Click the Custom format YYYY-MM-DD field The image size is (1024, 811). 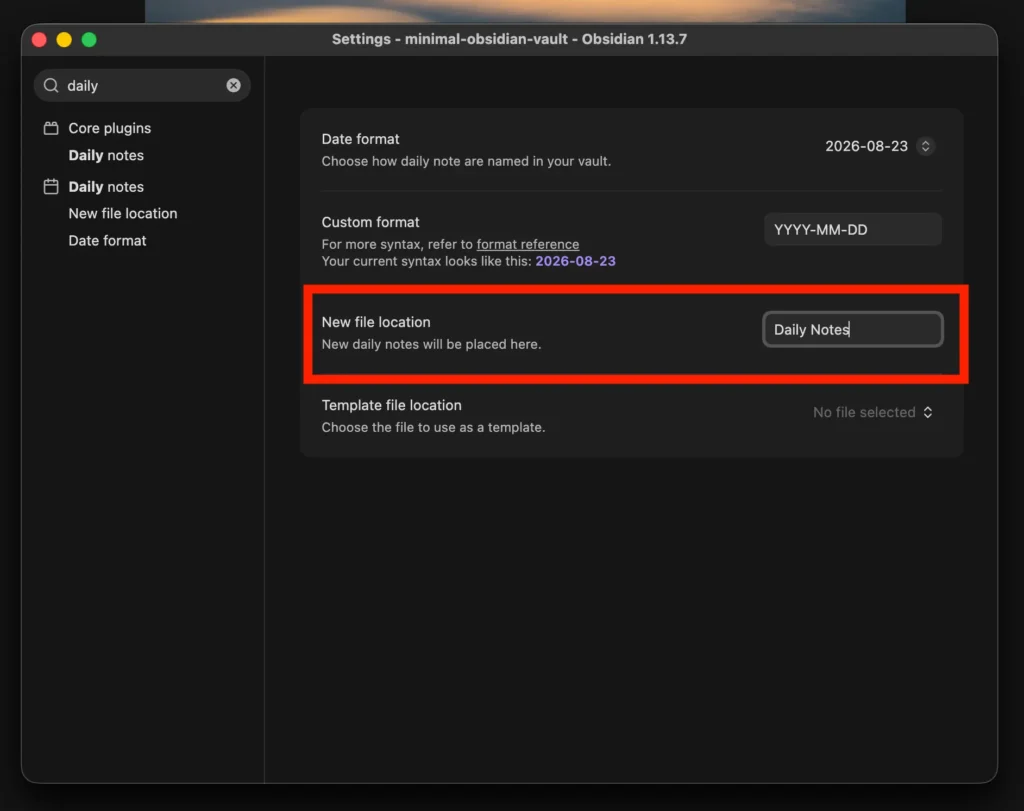tap(852, 230)
